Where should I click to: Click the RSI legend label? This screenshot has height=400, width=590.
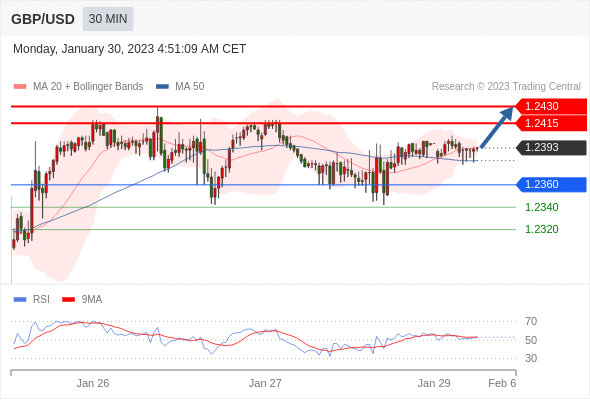pyautogui.click(x=41, y=300)
